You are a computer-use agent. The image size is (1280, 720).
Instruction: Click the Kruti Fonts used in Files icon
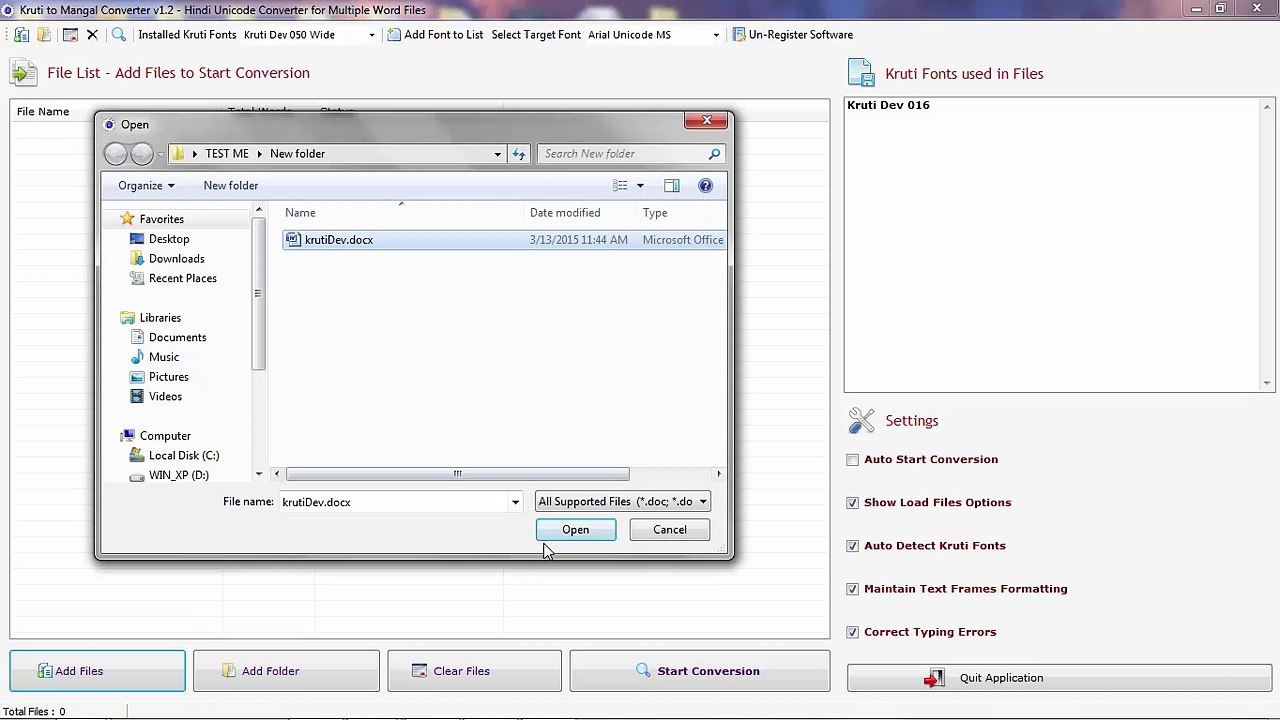point(861,73)
